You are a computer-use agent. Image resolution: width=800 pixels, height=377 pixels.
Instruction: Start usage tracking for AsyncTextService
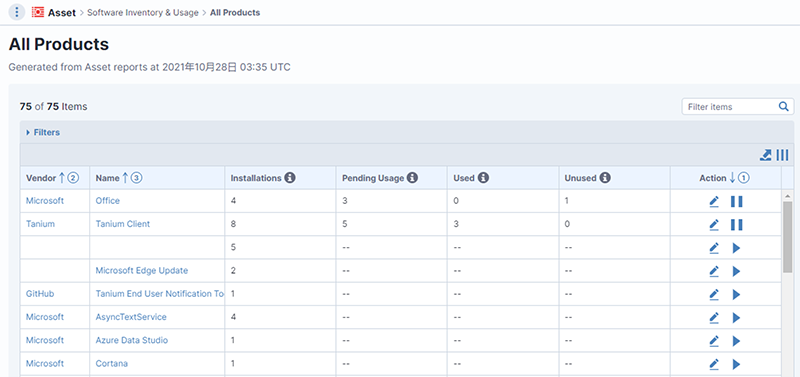(736, 317)
